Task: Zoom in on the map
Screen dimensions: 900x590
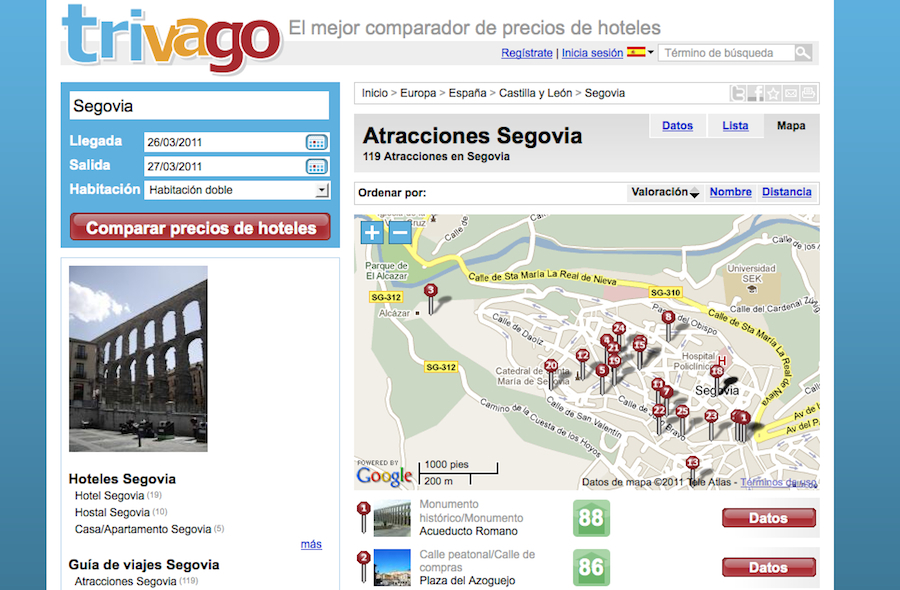Action: pos(372,232)
